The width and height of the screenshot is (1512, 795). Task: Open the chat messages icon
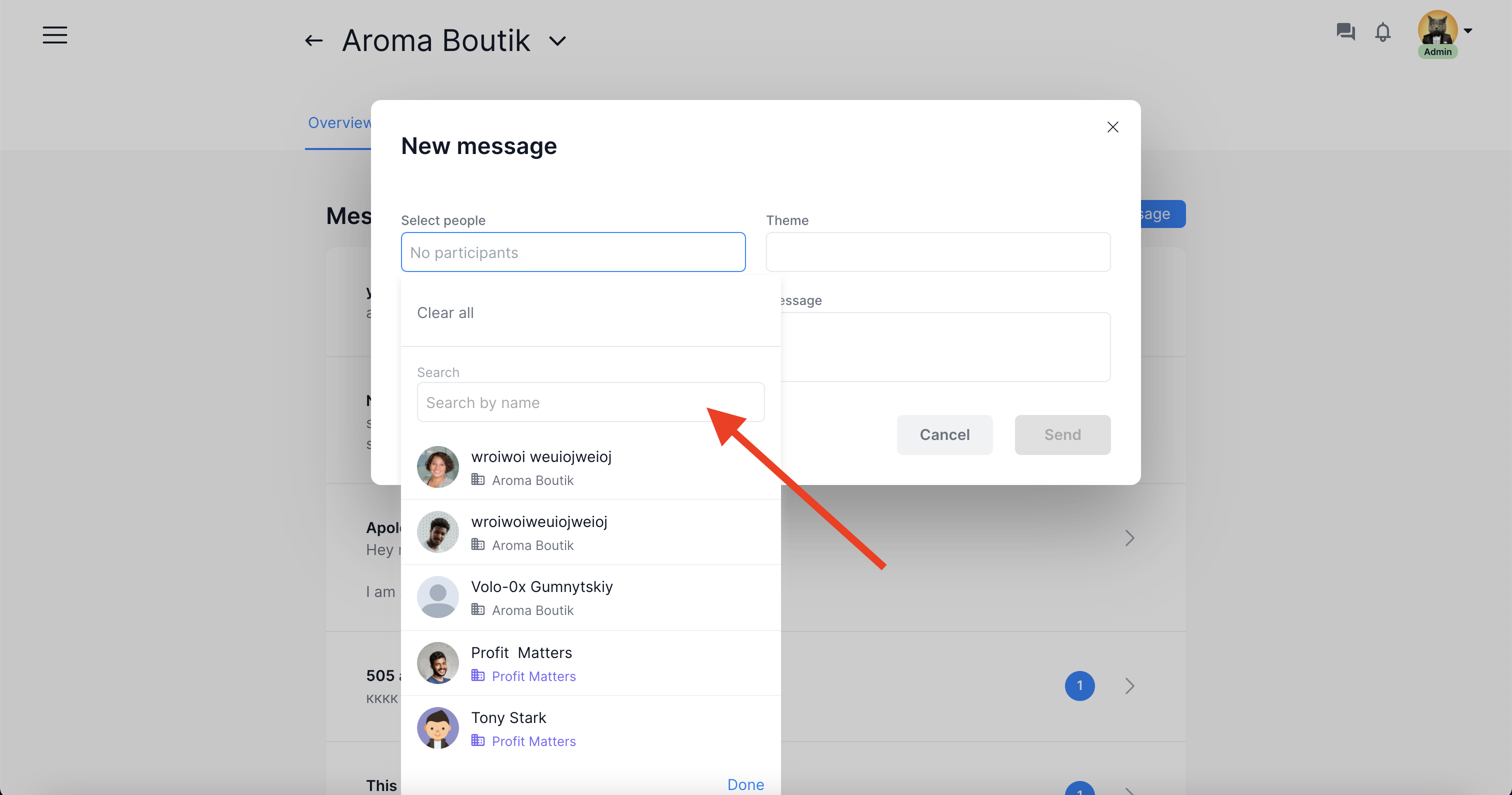1346,31
